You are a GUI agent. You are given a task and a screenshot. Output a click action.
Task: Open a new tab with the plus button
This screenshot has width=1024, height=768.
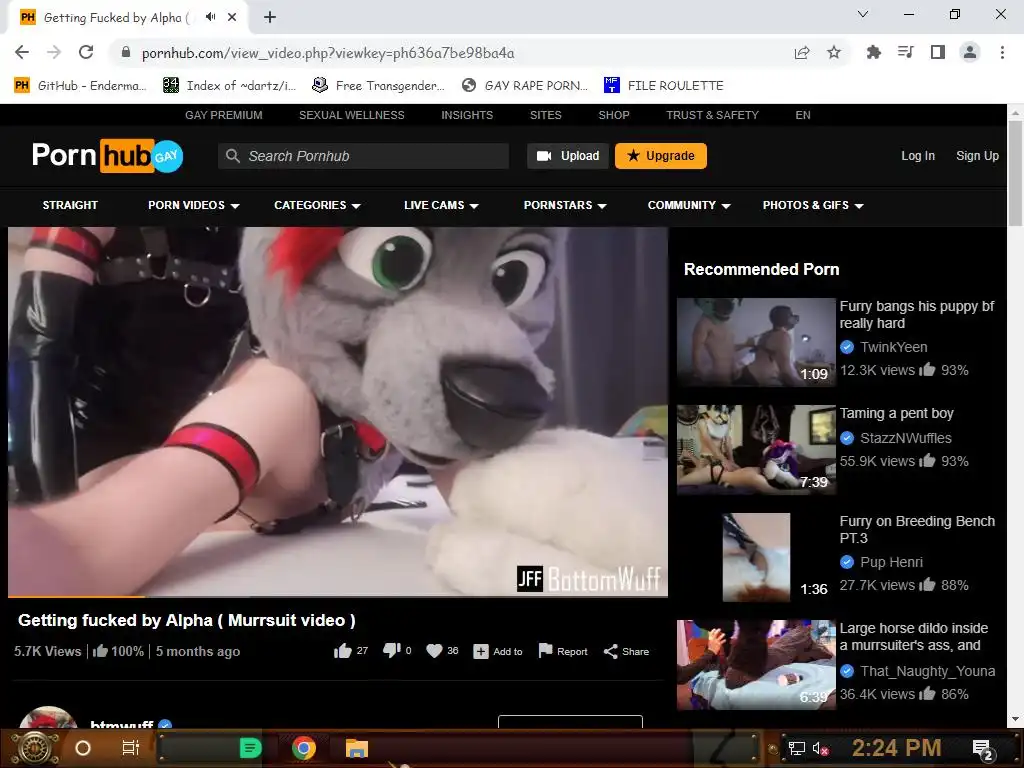270,17
